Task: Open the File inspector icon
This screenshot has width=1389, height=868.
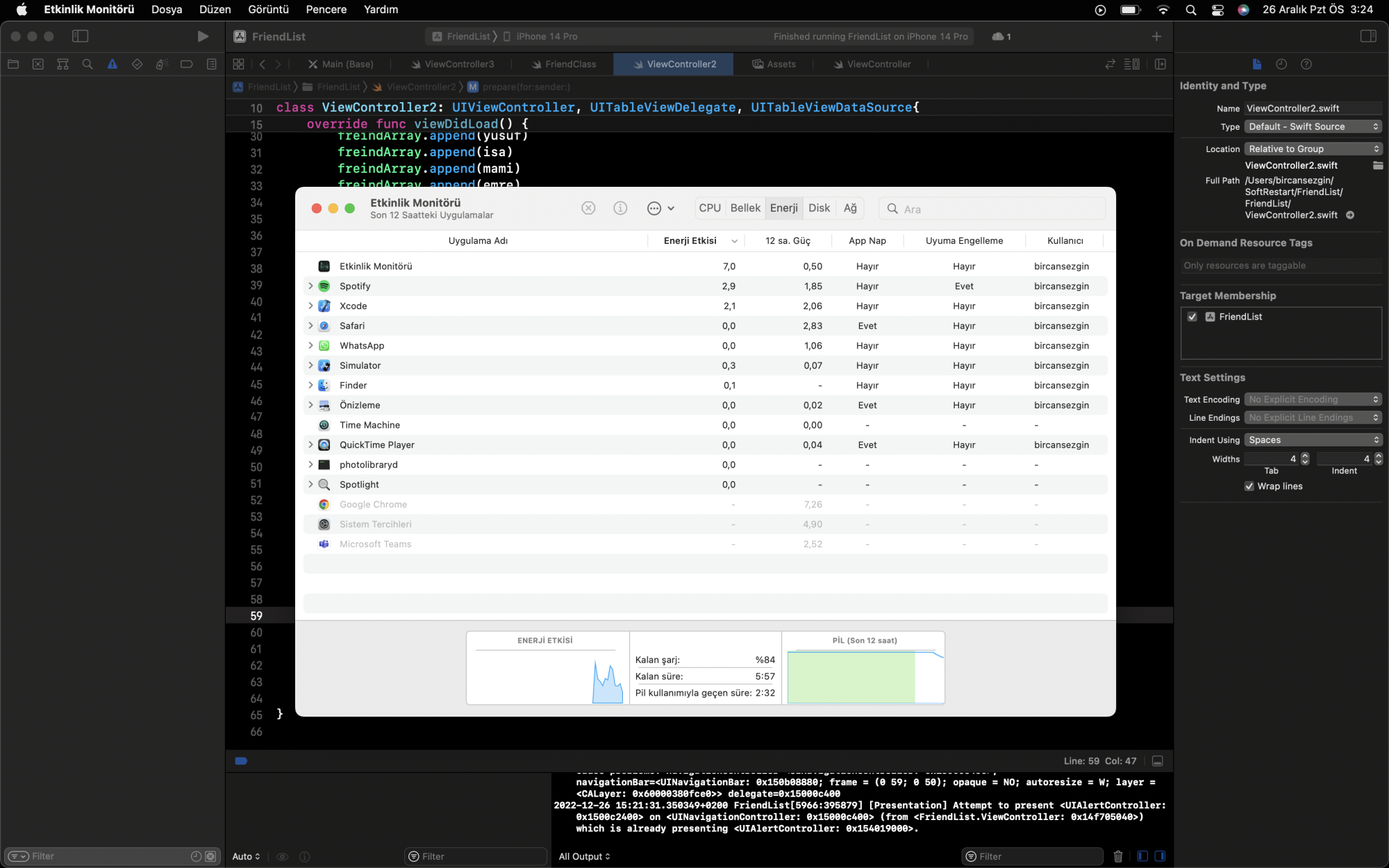Action: pos(1256,64)
